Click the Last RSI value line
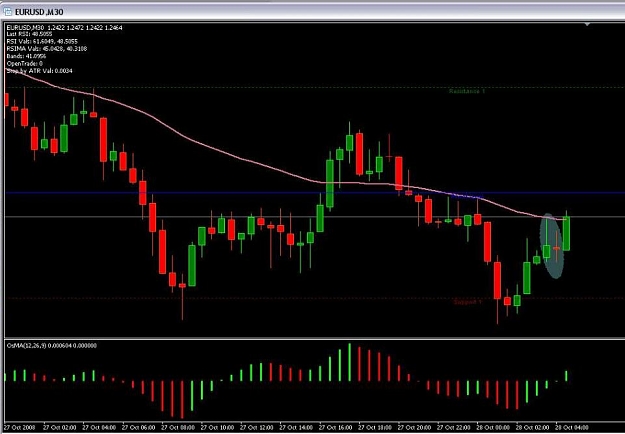 click(29, 34)
